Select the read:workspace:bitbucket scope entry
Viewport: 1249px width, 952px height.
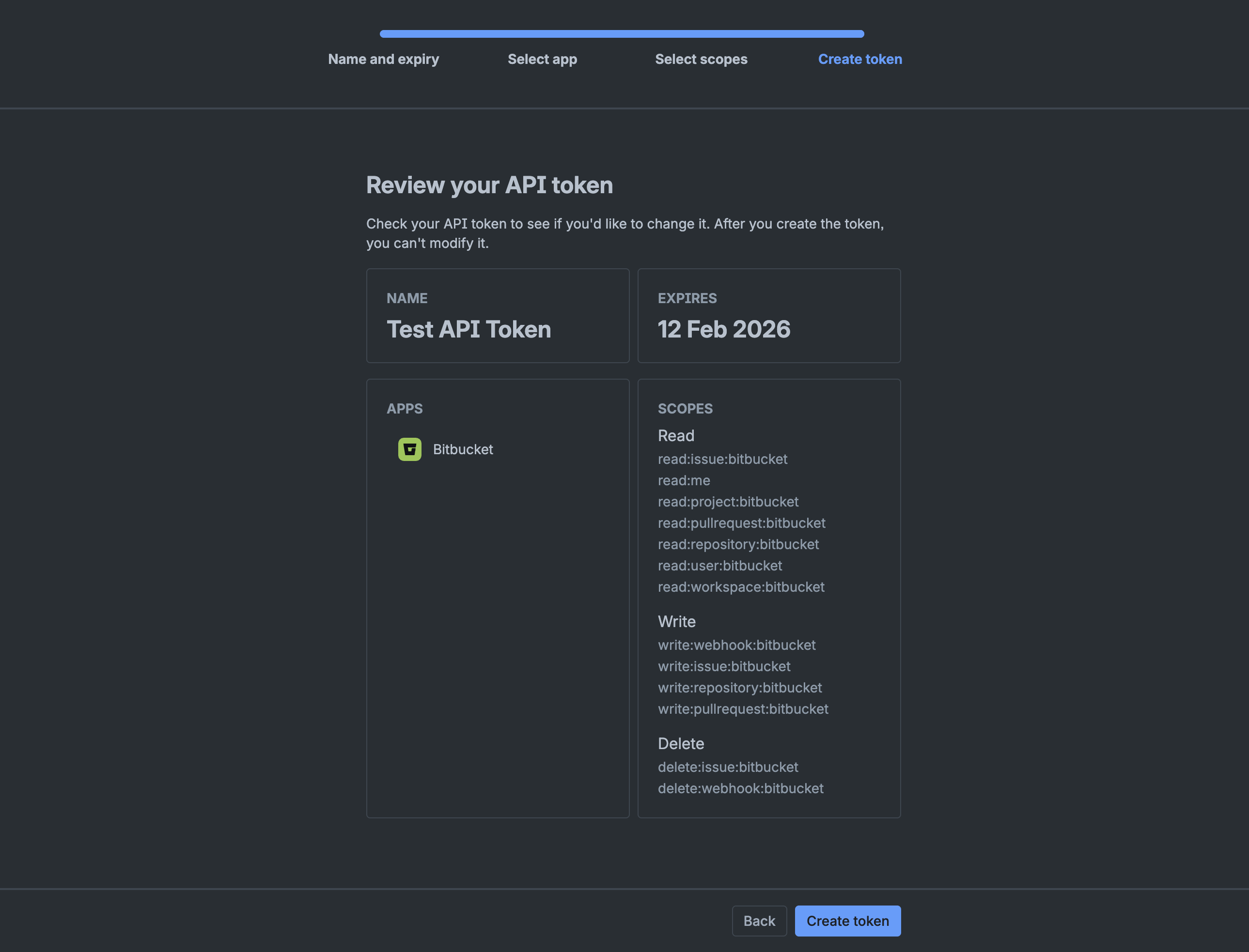(741, 587)
